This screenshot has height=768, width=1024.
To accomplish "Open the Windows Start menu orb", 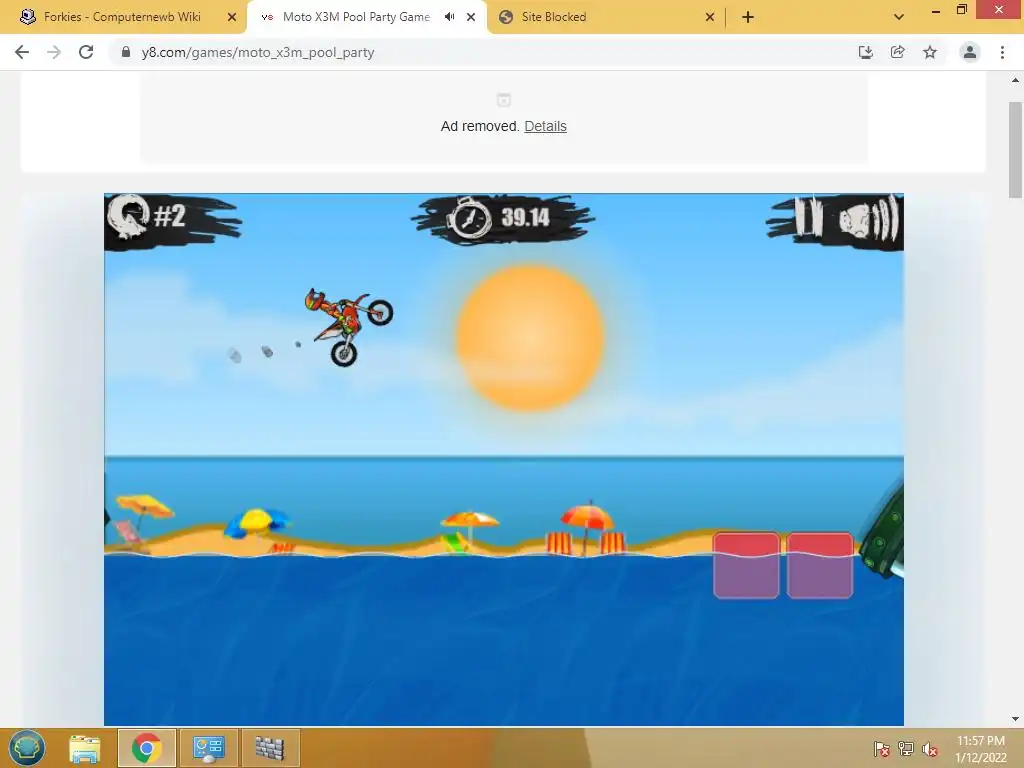I will click(x=27, y=747).
